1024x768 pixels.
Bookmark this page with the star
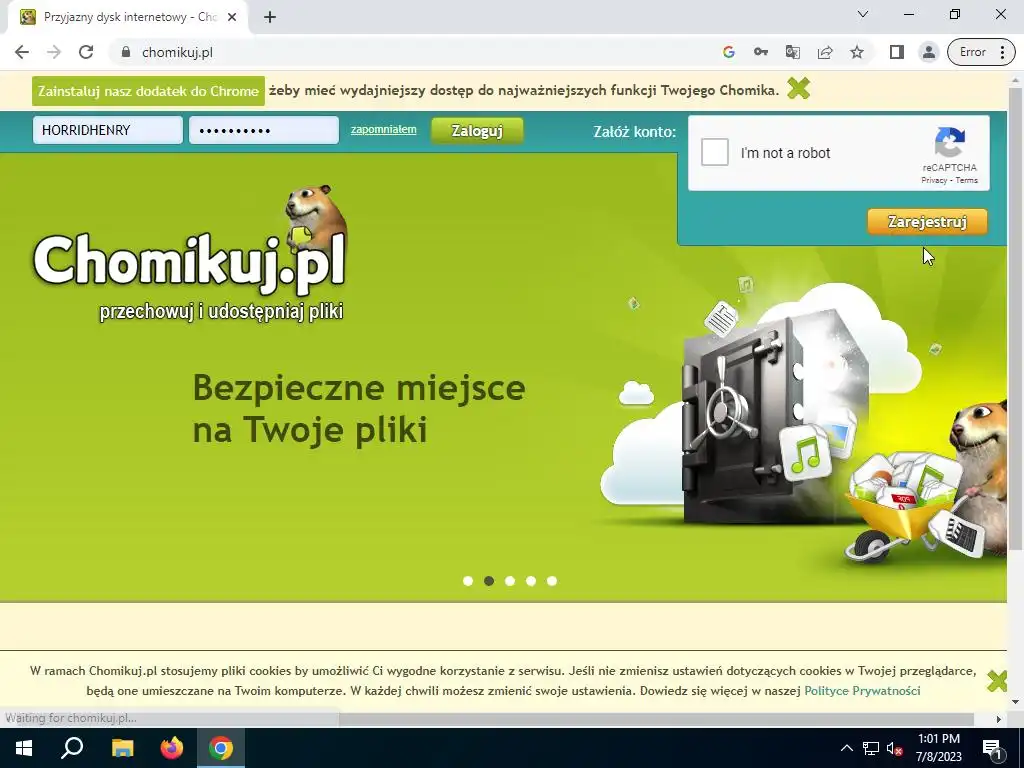coord(857,52)
